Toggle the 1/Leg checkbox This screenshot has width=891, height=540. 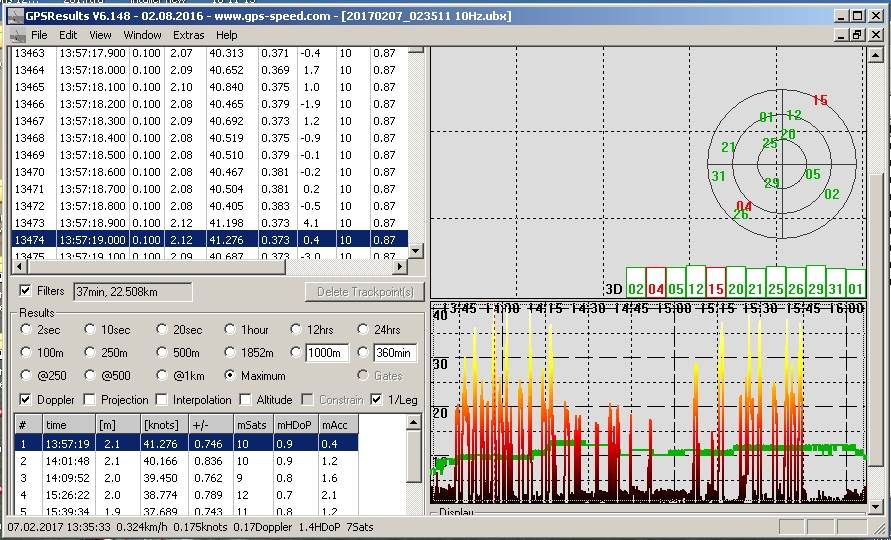[x=376, y=400]
